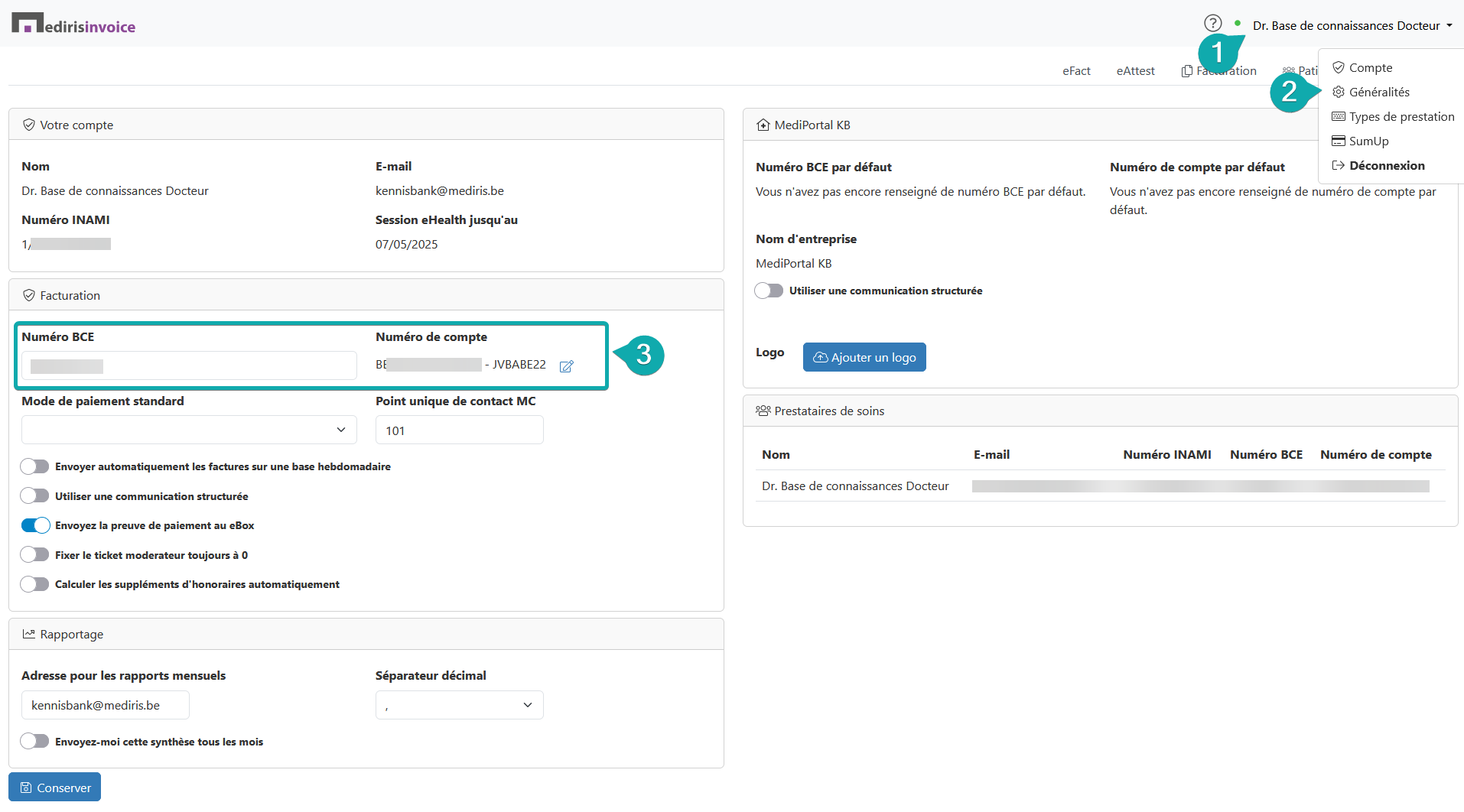Viewport: 1464px width, 812px height.
Task: Choose Déconnexion to log out
Action: tap(1379, 165)
